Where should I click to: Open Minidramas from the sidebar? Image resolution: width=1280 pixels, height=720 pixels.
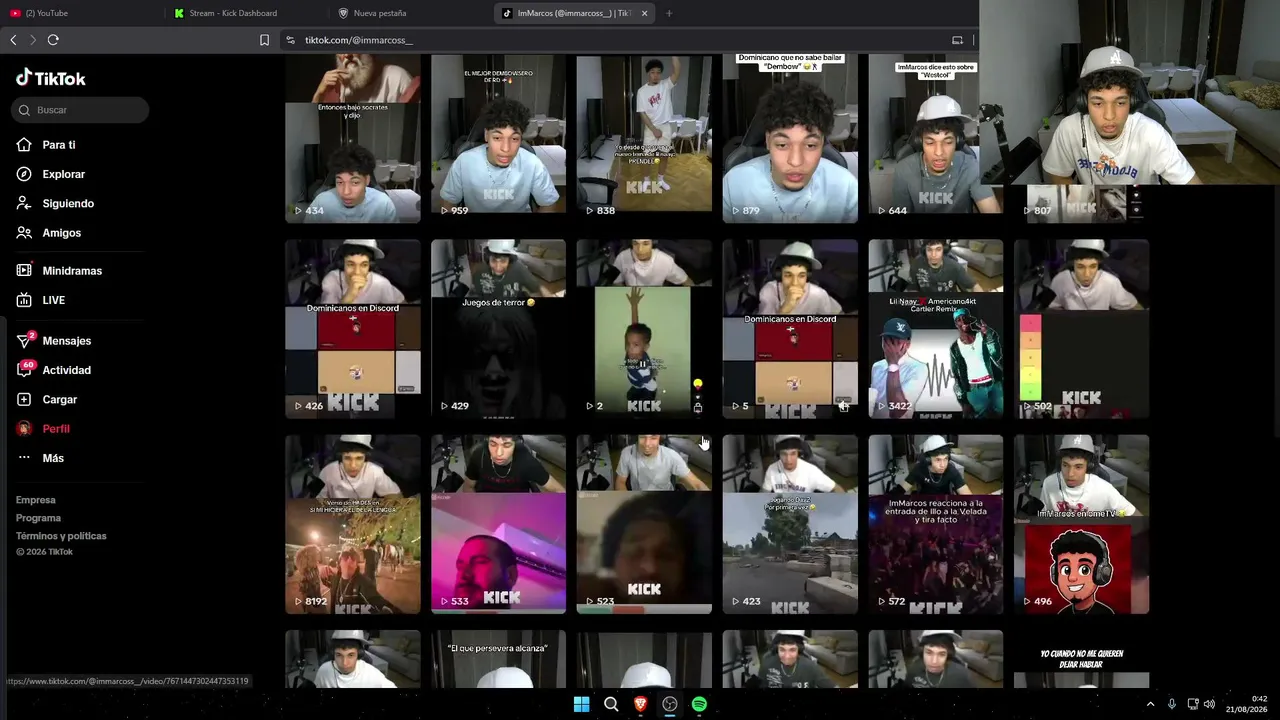tap(59, 271)
